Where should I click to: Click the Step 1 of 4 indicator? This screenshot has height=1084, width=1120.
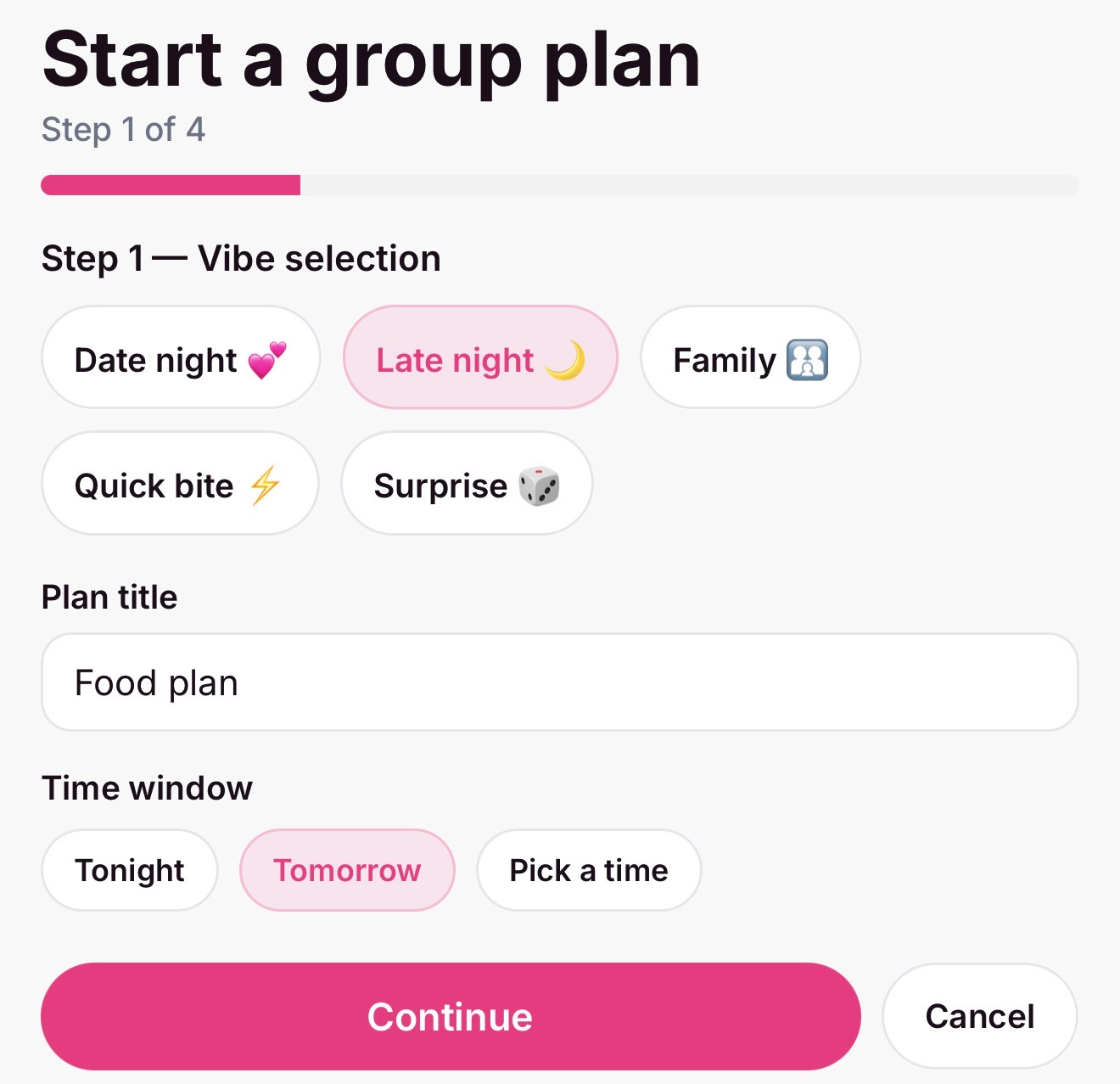point(123,130)
